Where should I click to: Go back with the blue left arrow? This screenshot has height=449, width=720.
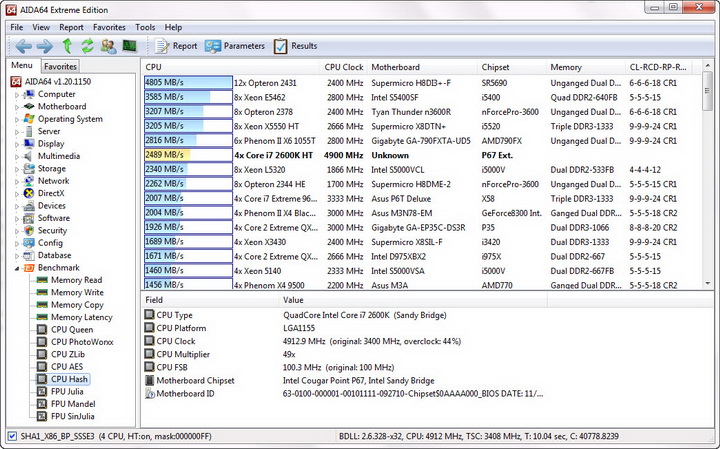tap(23, 46)
